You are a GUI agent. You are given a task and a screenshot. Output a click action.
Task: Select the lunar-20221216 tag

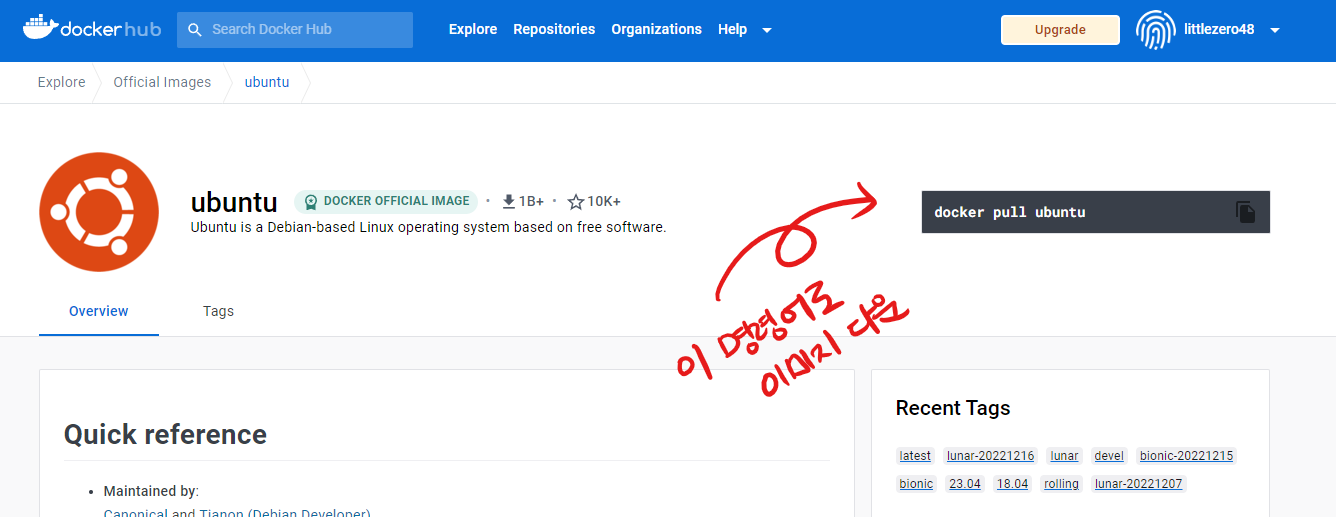[x=990, y=456]
